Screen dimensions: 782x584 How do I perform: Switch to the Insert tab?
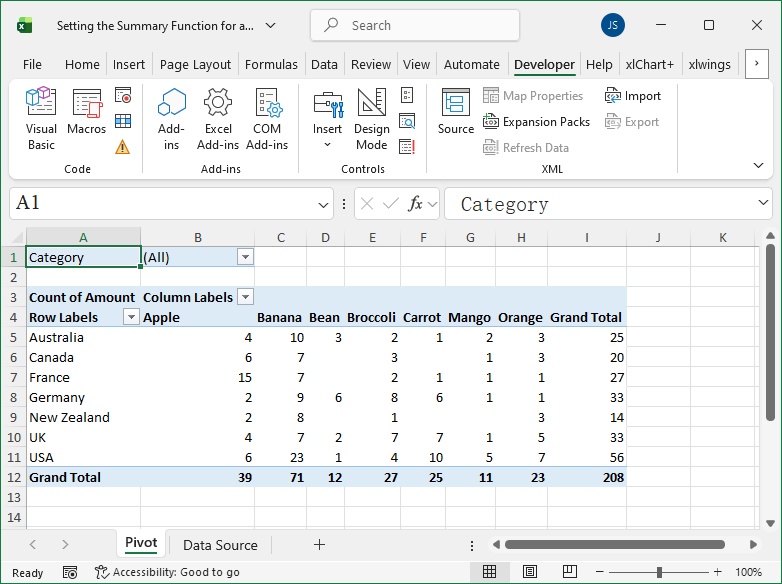click(x=129, y=64)
